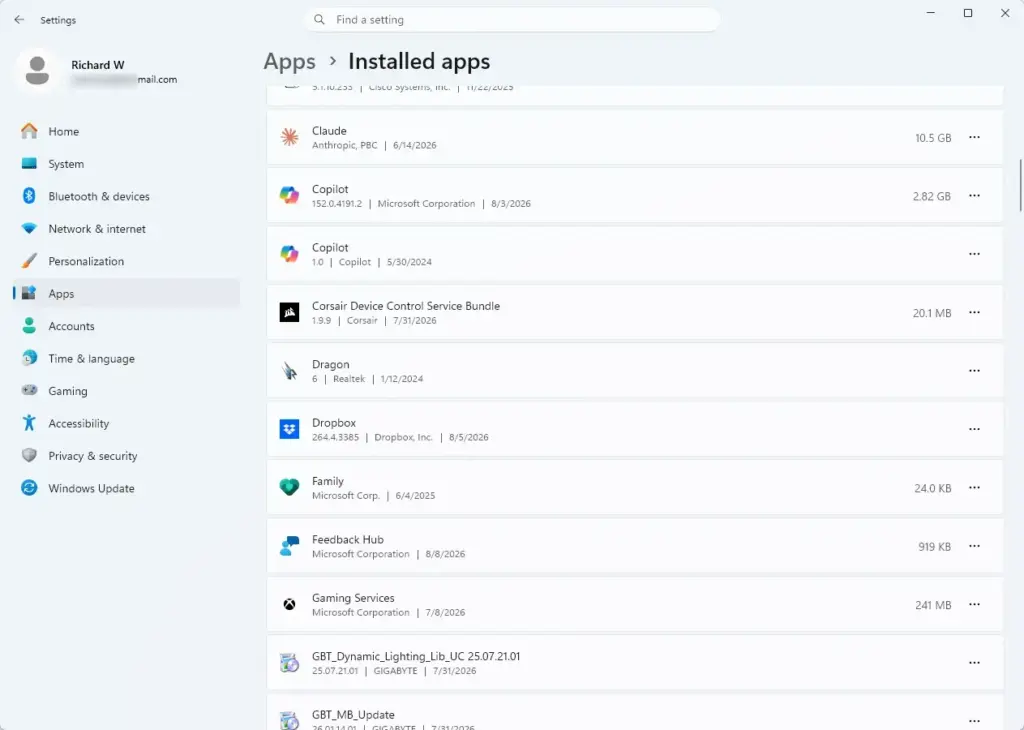Viewport: 1024px width, 730px height.
Task: Click the 241 MB size value
Action: (933, 605)
